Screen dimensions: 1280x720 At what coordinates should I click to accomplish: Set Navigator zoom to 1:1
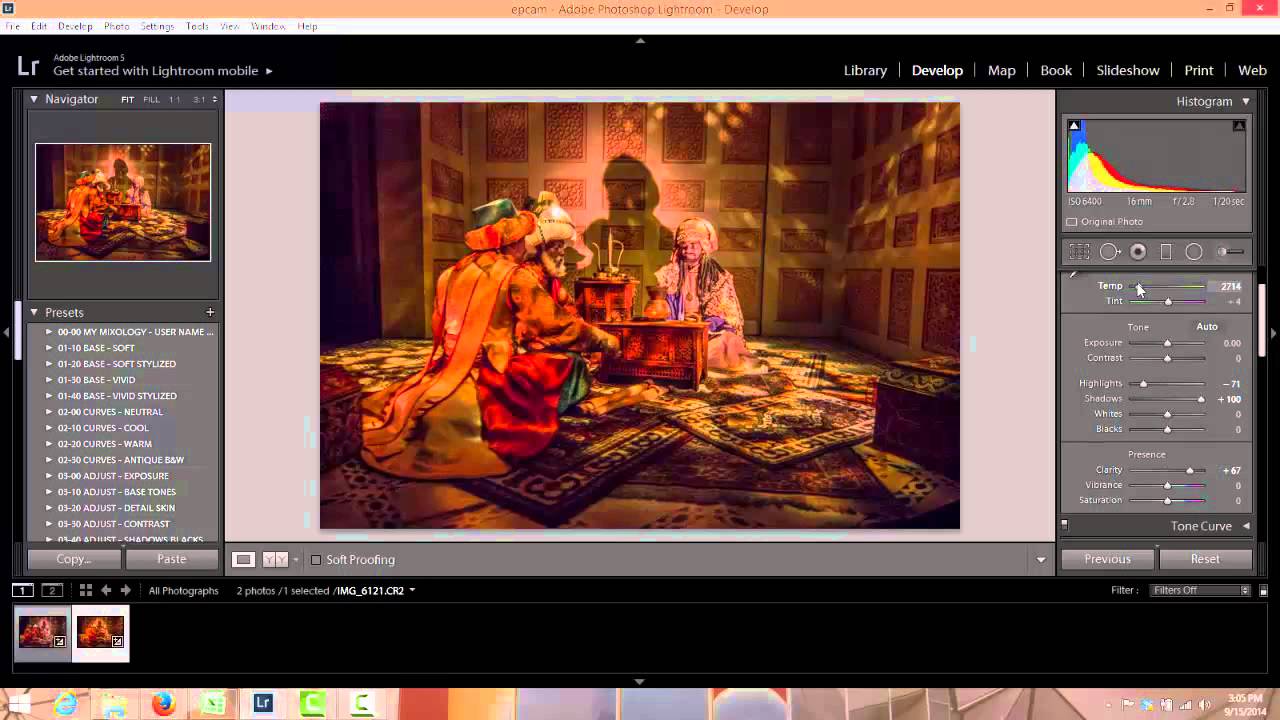click(x=175, y=100)
